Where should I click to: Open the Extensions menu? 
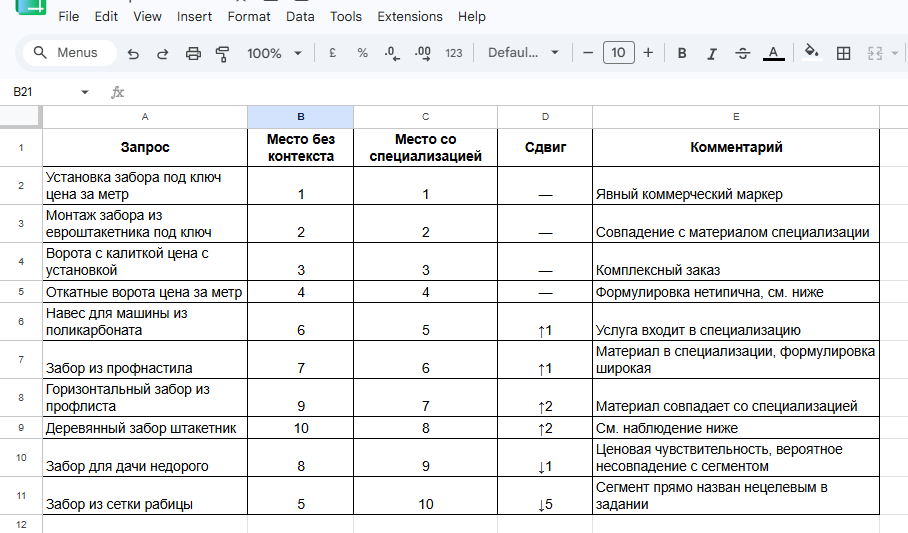pos(409,16)
